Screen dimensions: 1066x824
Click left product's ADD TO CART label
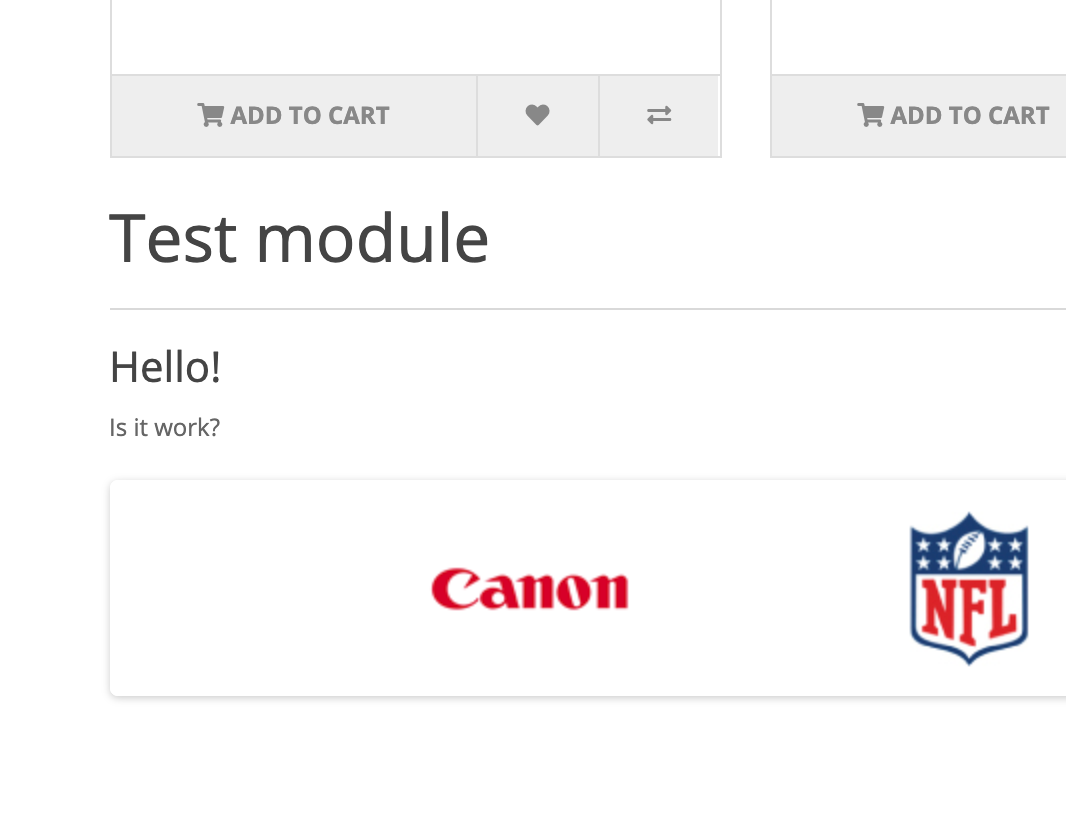click(x=310, y=116)
